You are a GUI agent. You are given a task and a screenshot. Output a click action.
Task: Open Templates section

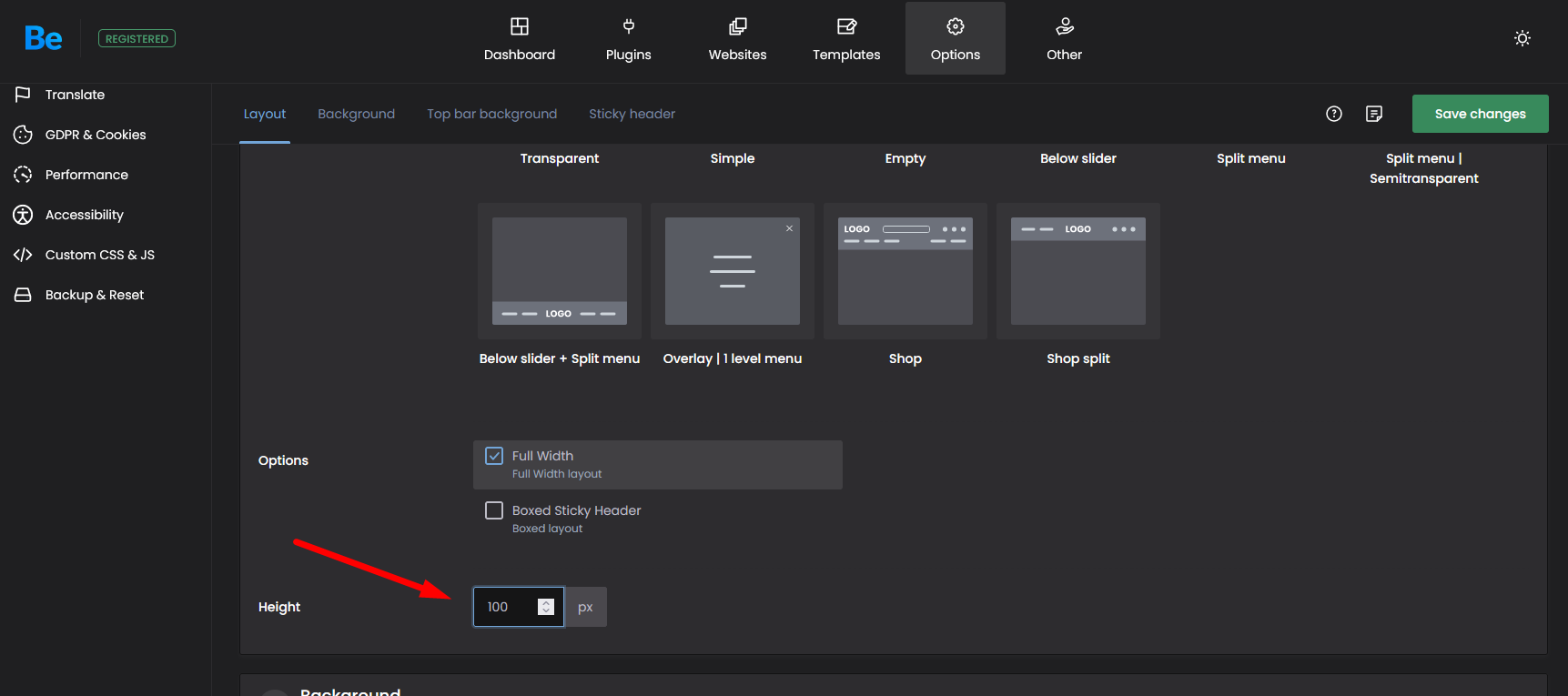pyautogui.click(x=846, y=38)
